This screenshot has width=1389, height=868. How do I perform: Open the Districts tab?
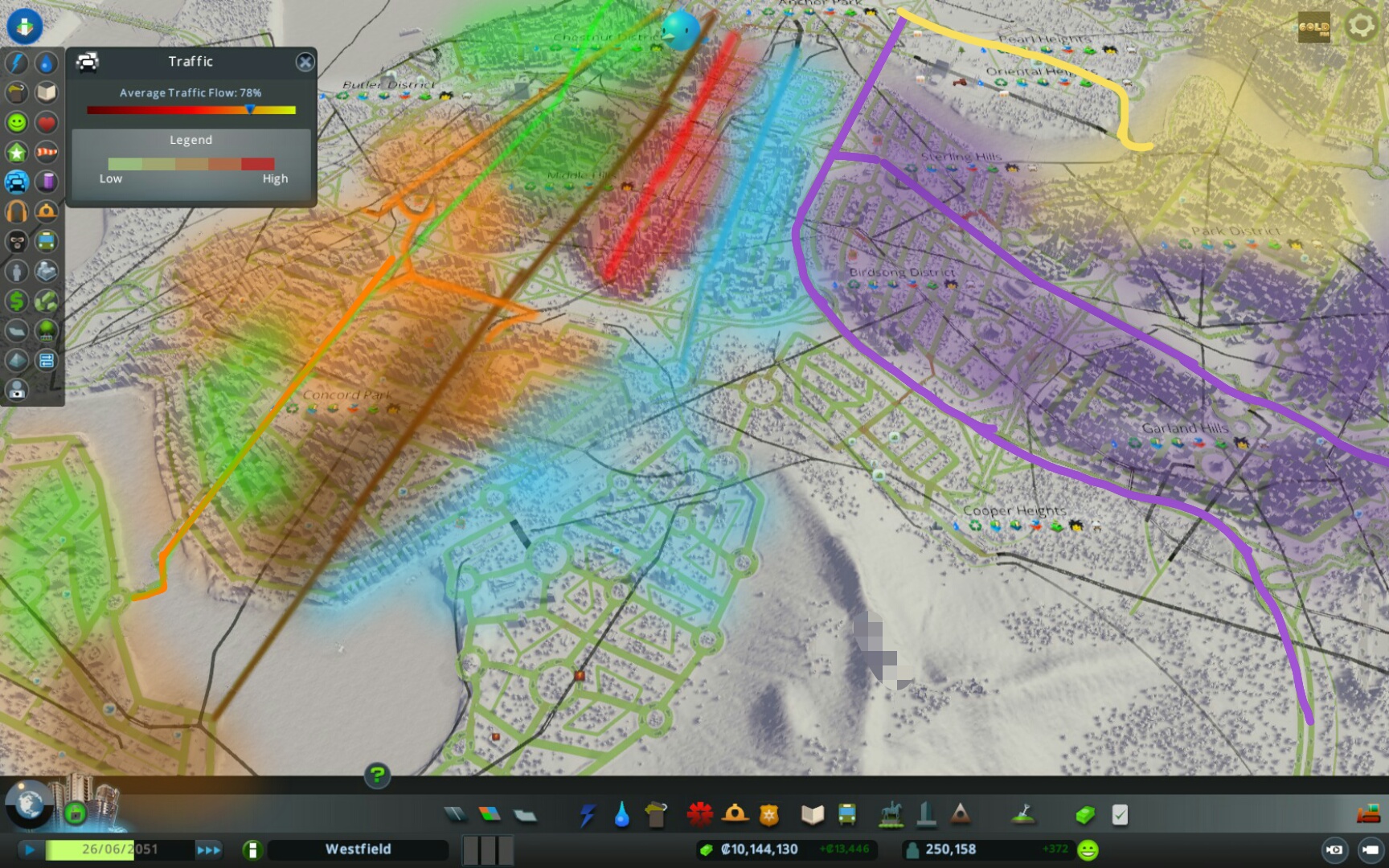525,815
